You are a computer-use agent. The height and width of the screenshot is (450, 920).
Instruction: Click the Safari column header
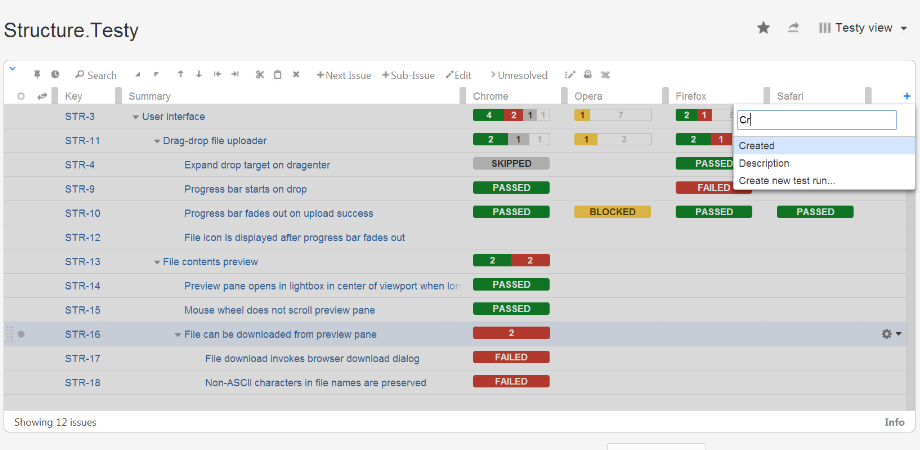792,96
